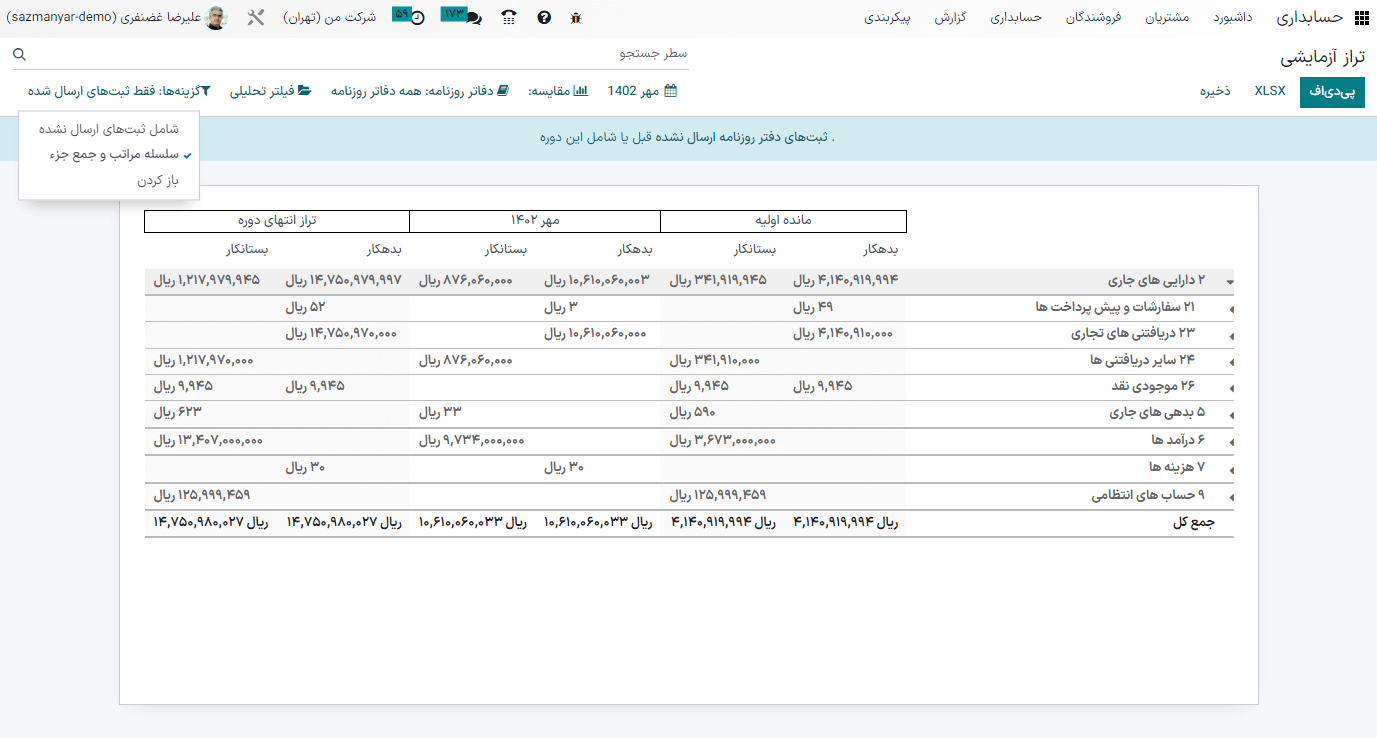Click the XLSX export button
This screenshot has height=738, width=1377.
1270,91
